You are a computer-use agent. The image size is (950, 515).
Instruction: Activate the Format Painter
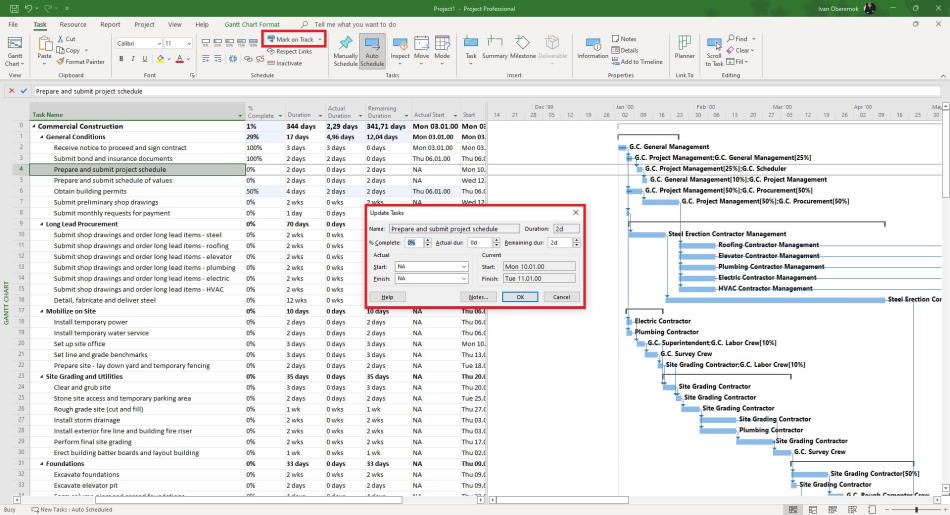pos(81,61)
